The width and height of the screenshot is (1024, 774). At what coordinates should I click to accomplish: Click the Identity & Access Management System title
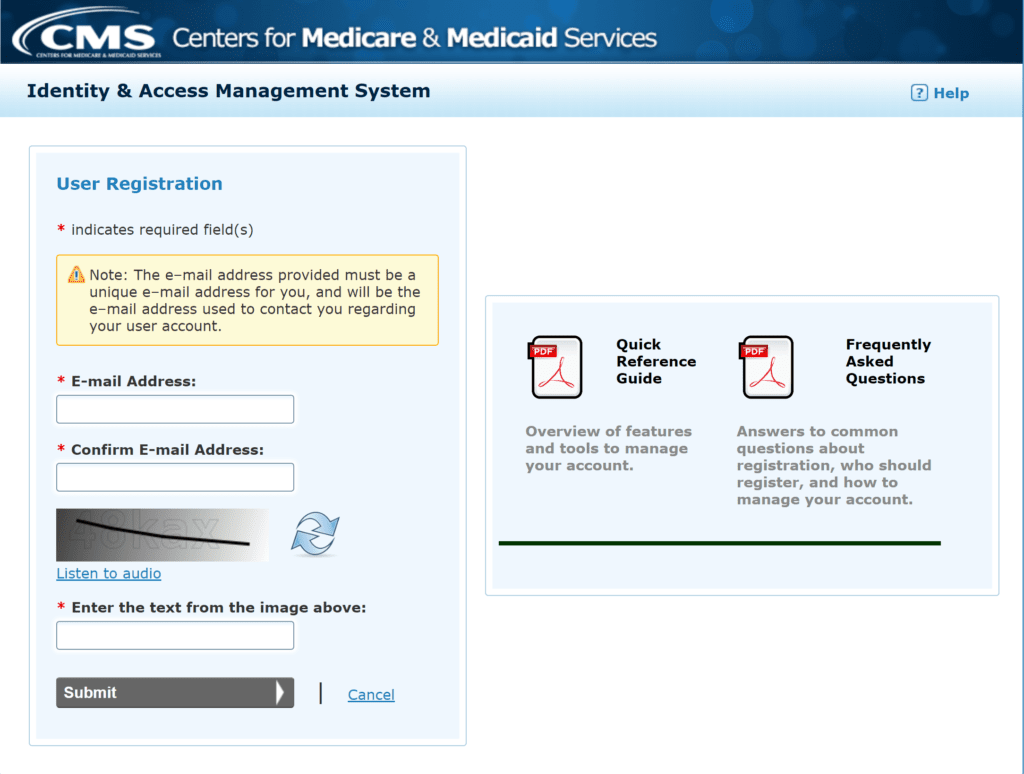point(229,91)
